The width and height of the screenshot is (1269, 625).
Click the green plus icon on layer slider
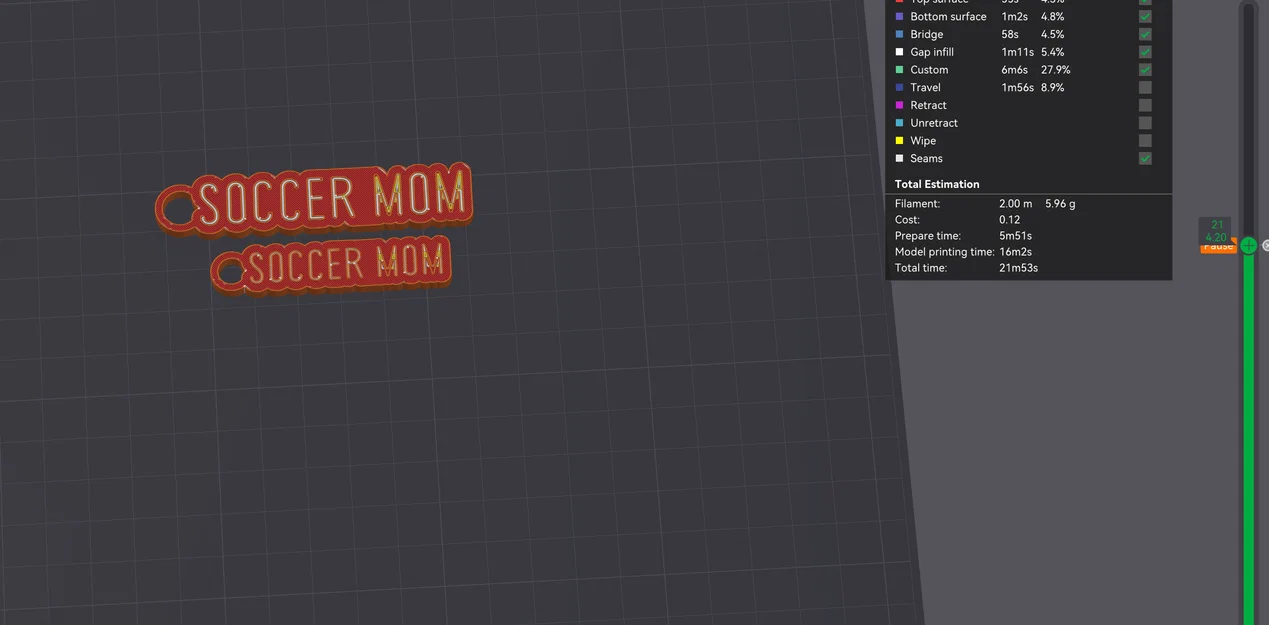tap(1248, 244)
